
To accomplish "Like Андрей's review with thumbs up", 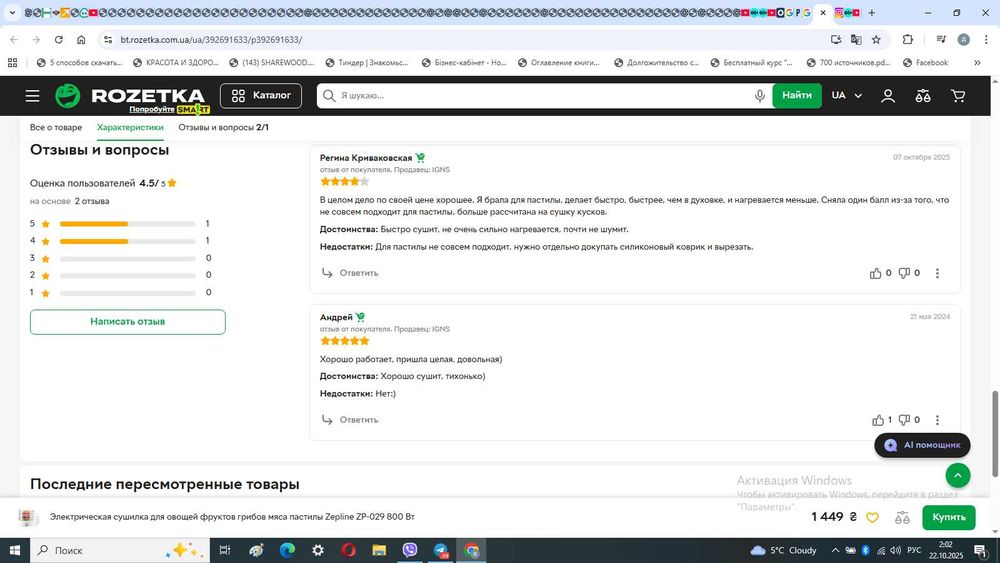I will [878, 420].
